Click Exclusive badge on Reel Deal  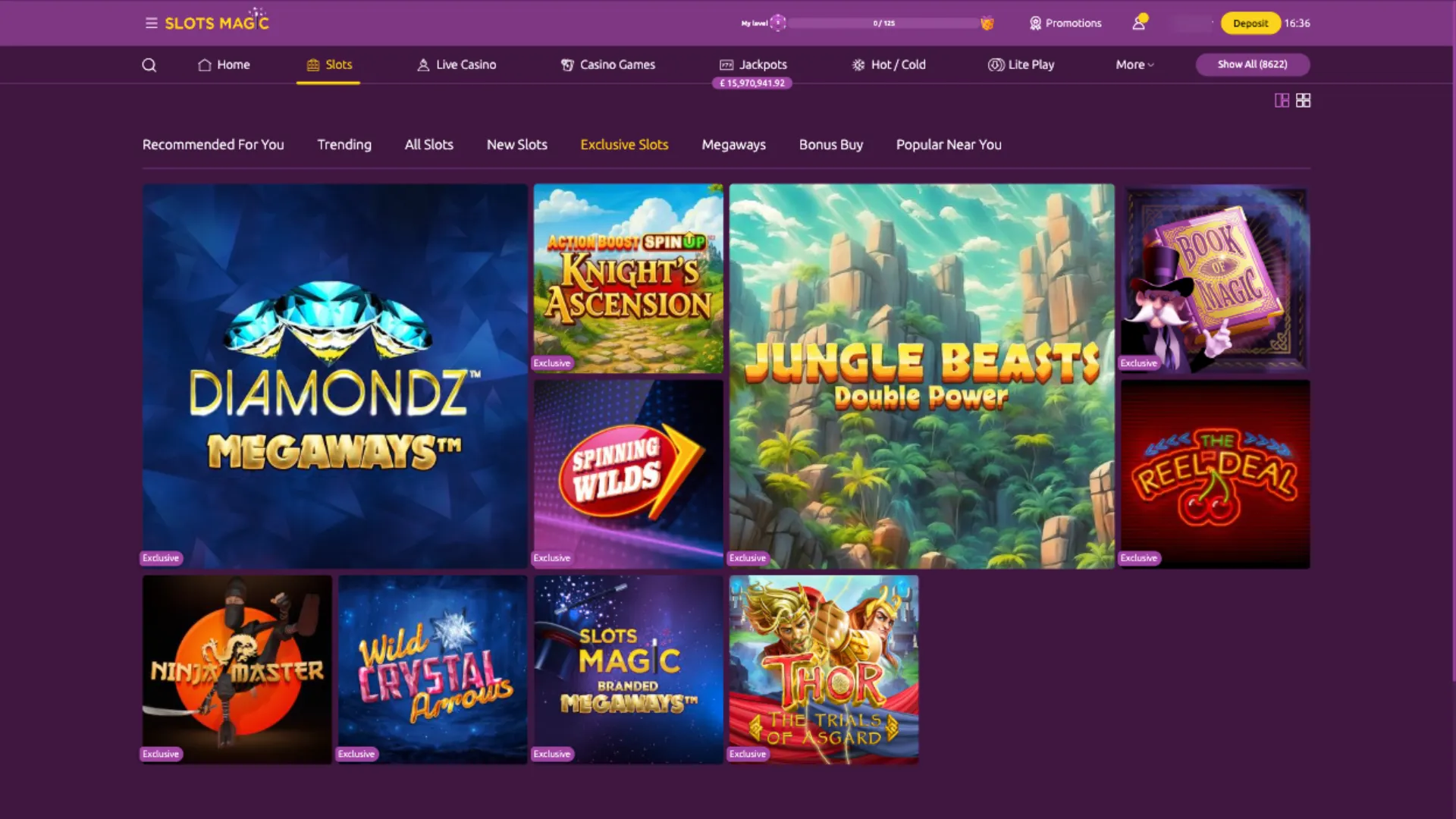click(x=1139, y=558)
